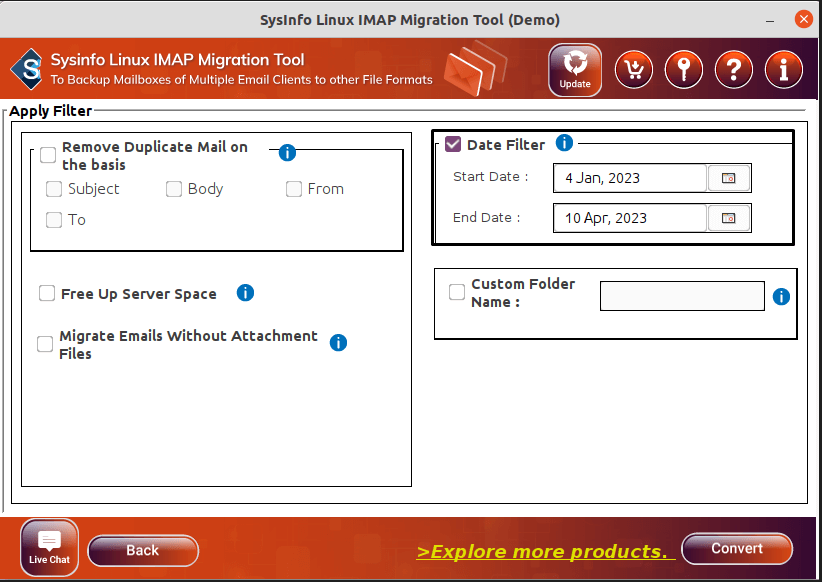Minimize the IMAP Migration Tool window
The height and width of the screenshot is (582, 822).
770,20
